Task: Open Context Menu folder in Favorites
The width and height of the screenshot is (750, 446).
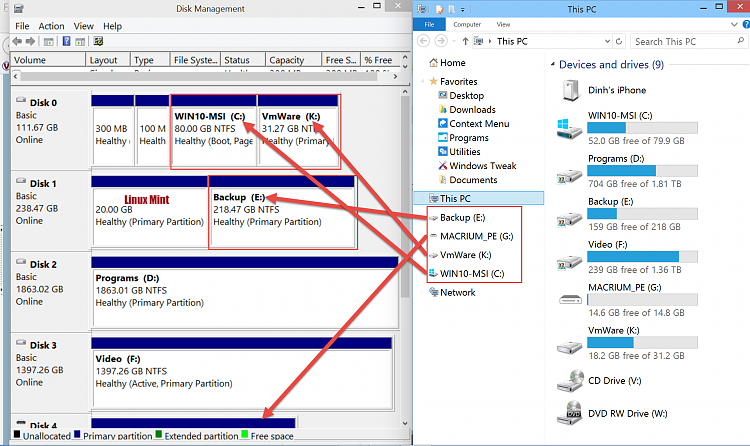Action: 479,123
